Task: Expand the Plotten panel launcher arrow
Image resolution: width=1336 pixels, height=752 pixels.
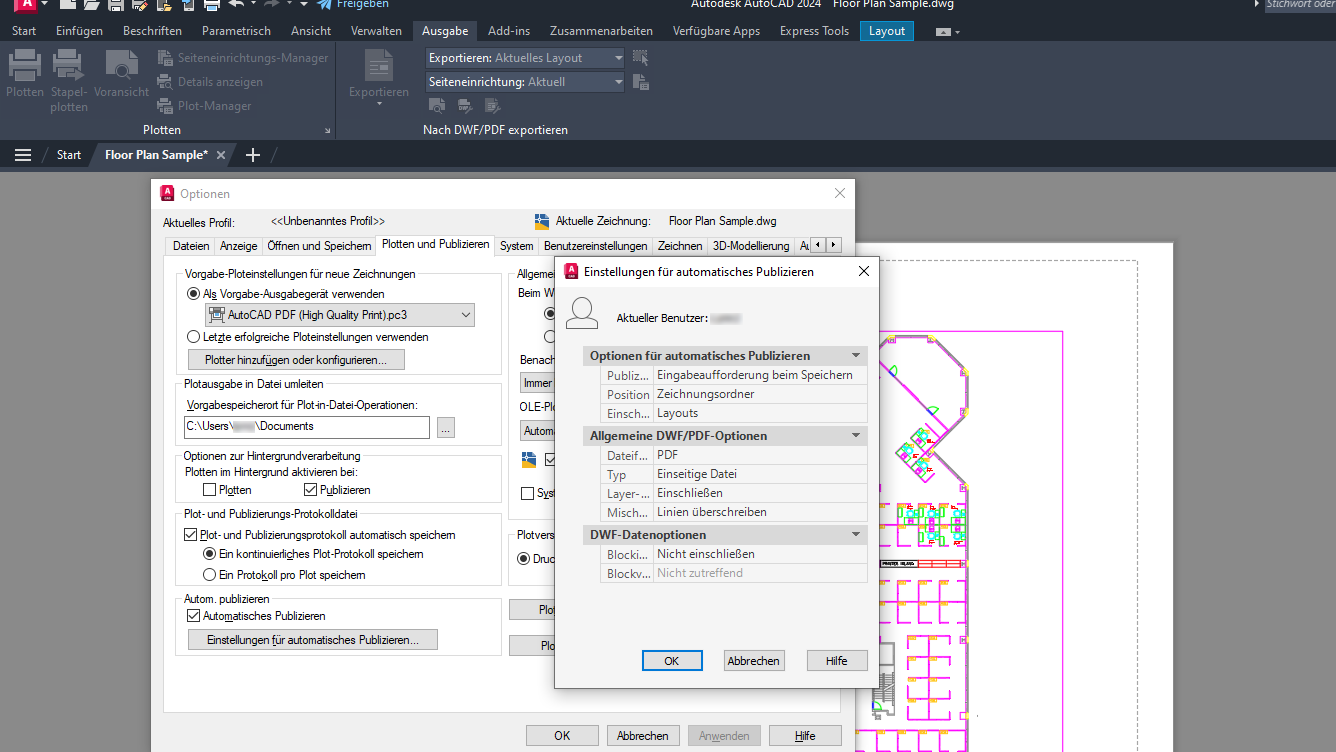Action: pos(327,131)
